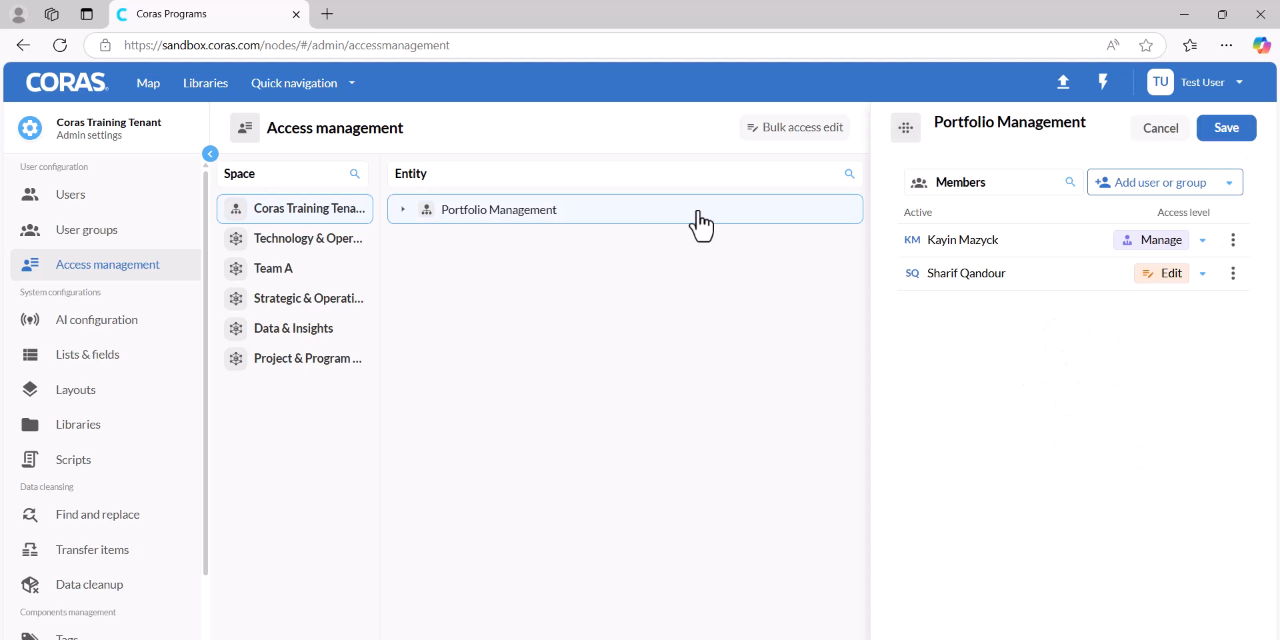Click the Kayin Mazyck member name

(962, 239)
